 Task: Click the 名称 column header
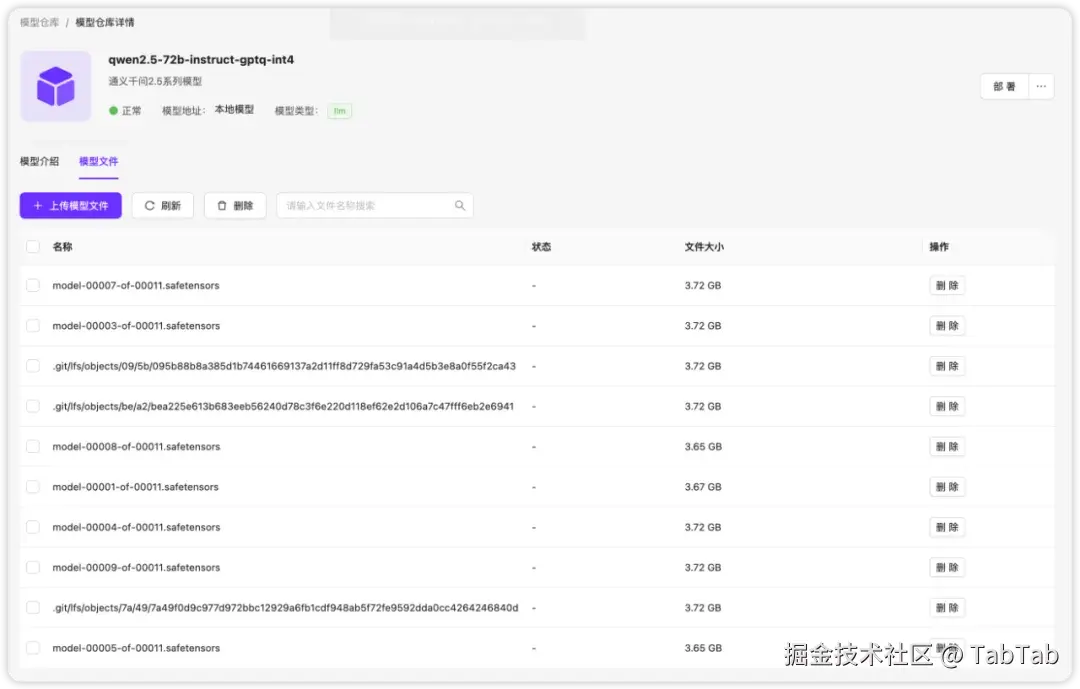[62, 247]
